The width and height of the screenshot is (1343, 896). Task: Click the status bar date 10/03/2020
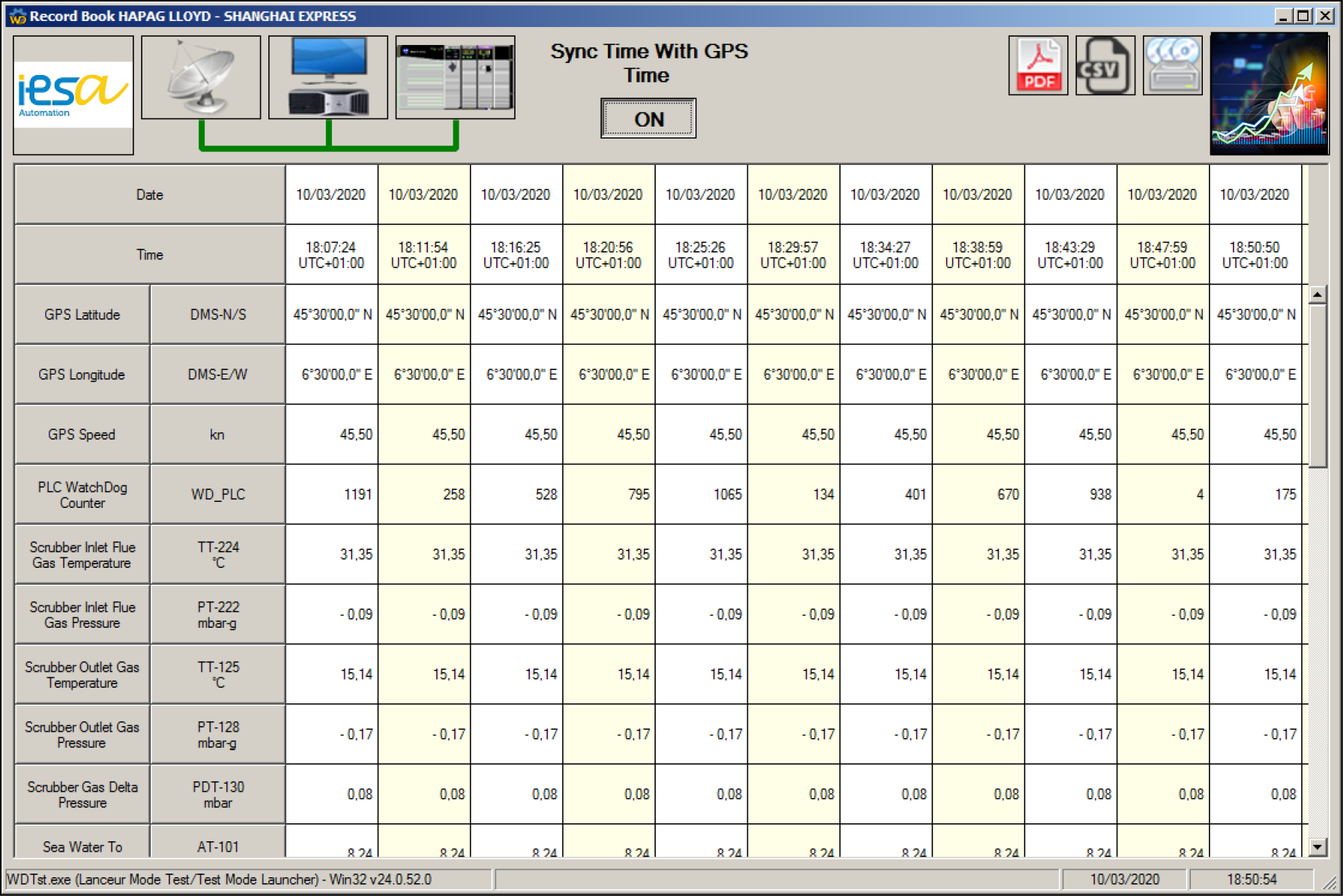pyautogui.click(x=1124, y=880)
